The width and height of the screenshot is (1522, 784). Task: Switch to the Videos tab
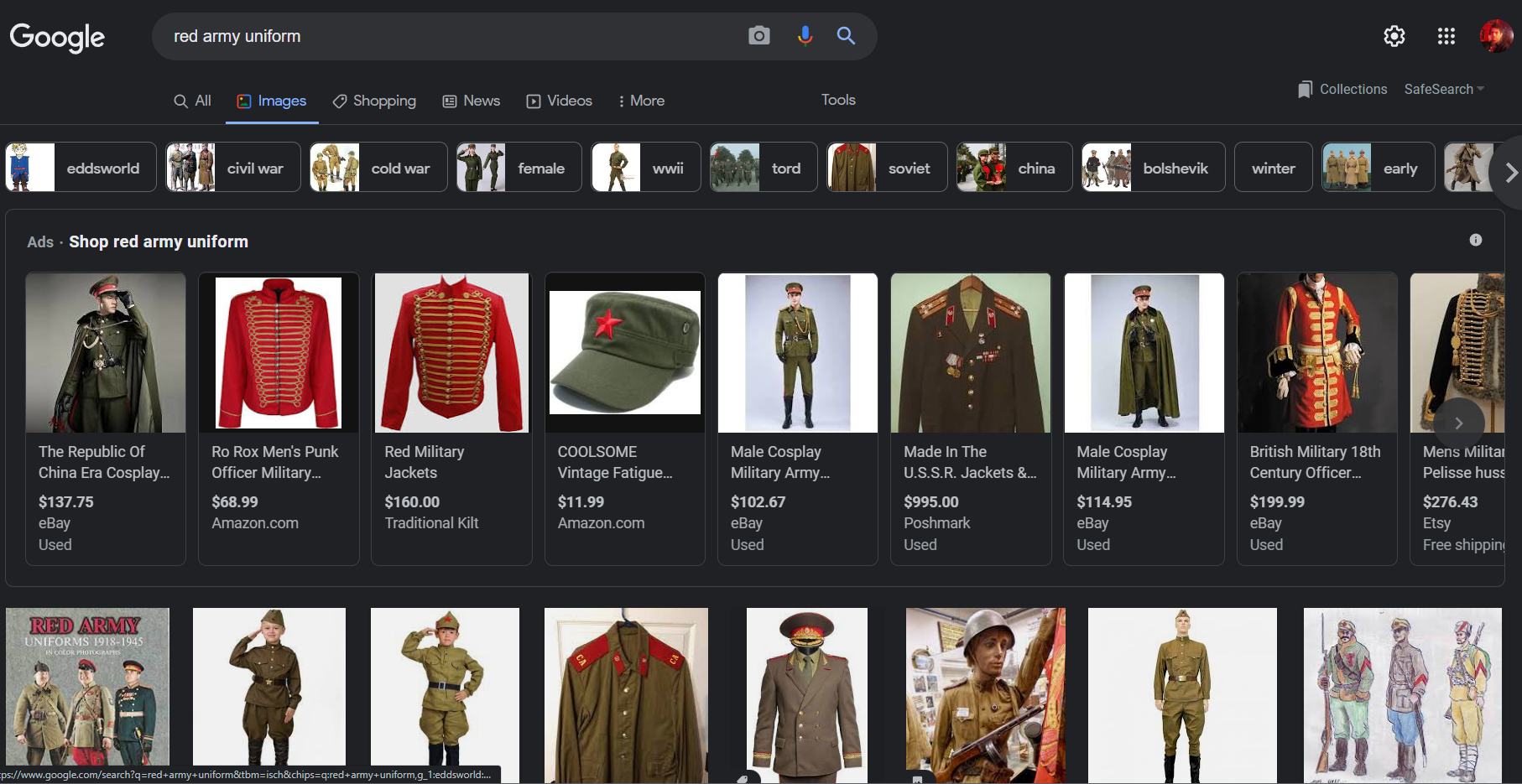(x=559, y=101)
